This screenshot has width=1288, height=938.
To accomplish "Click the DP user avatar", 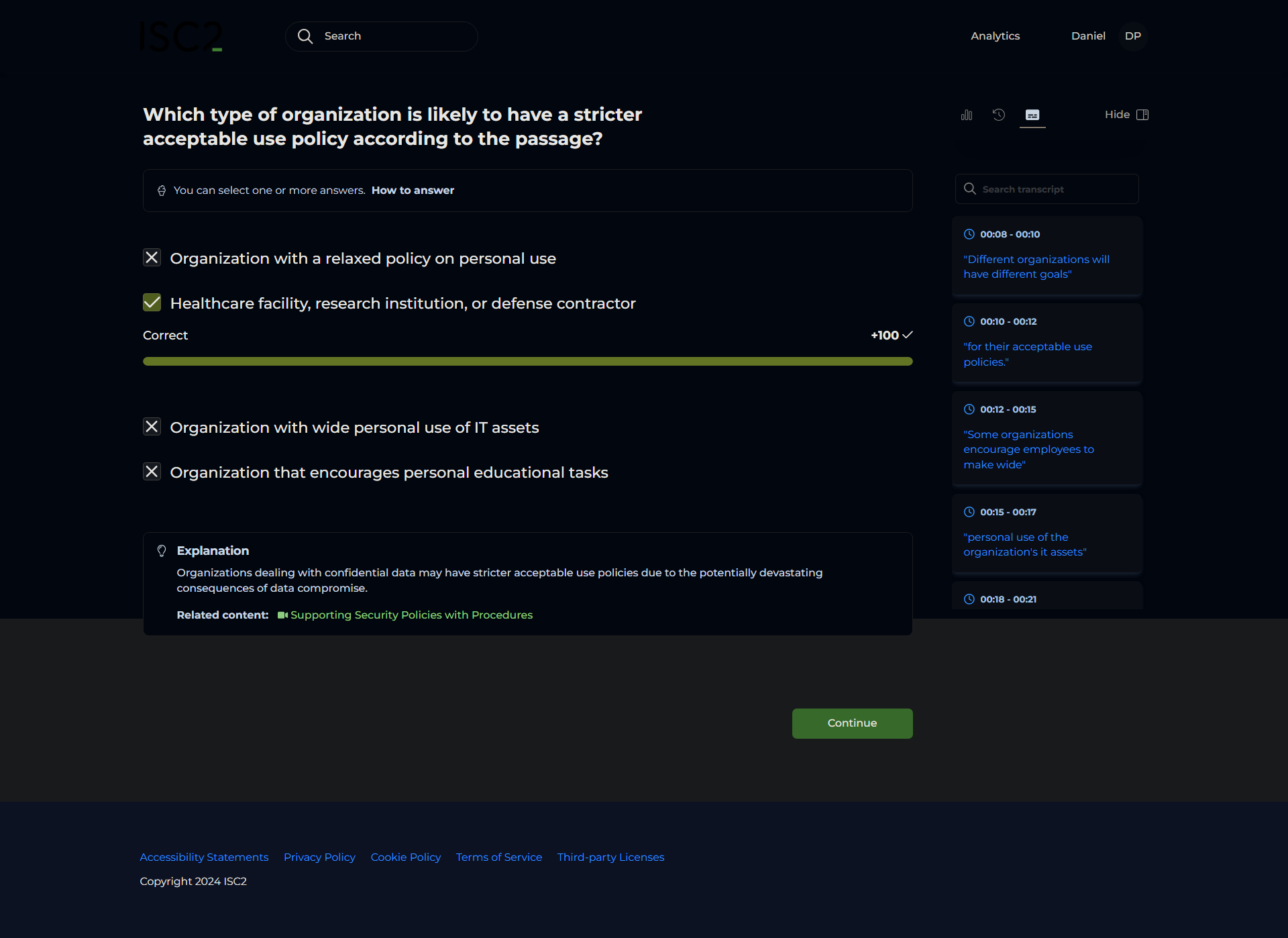I will (1132, 36).
